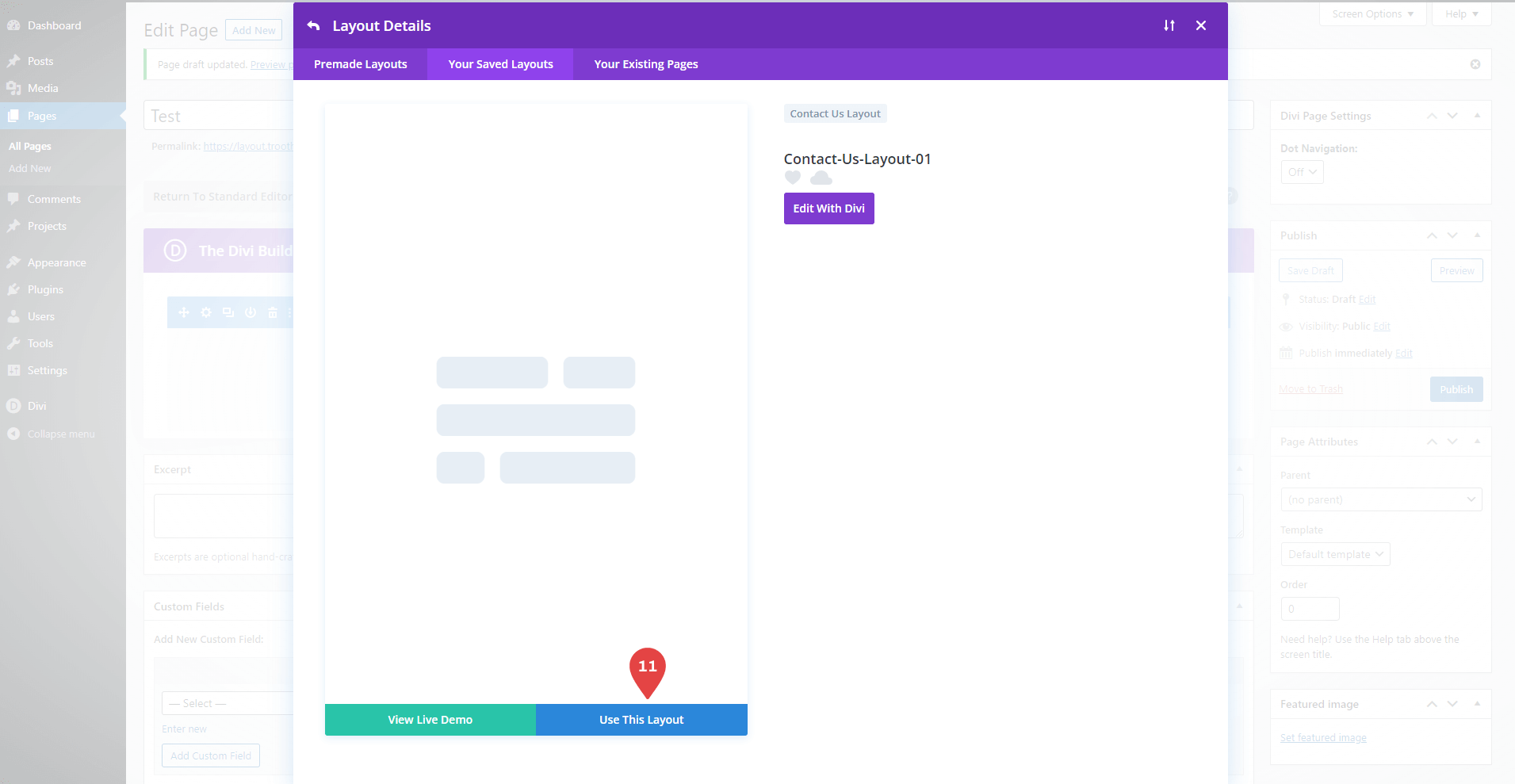Click Move to Trash link
The height and width of the screenshot is (784, 1515).
(1310, 389)
